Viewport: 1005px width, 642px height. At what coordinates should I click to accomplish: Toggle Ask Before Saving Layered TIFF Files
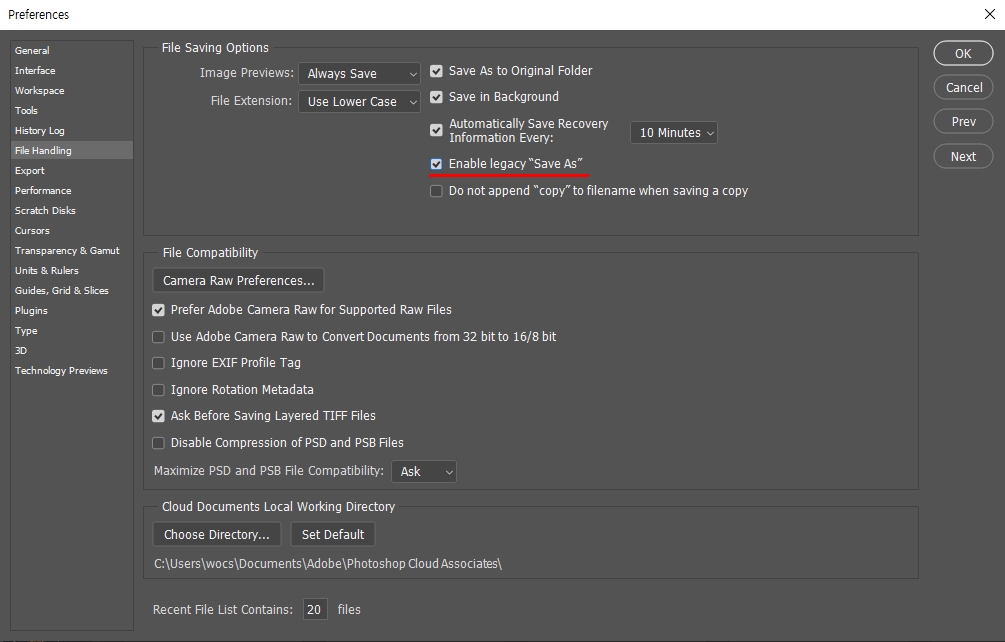158,416
